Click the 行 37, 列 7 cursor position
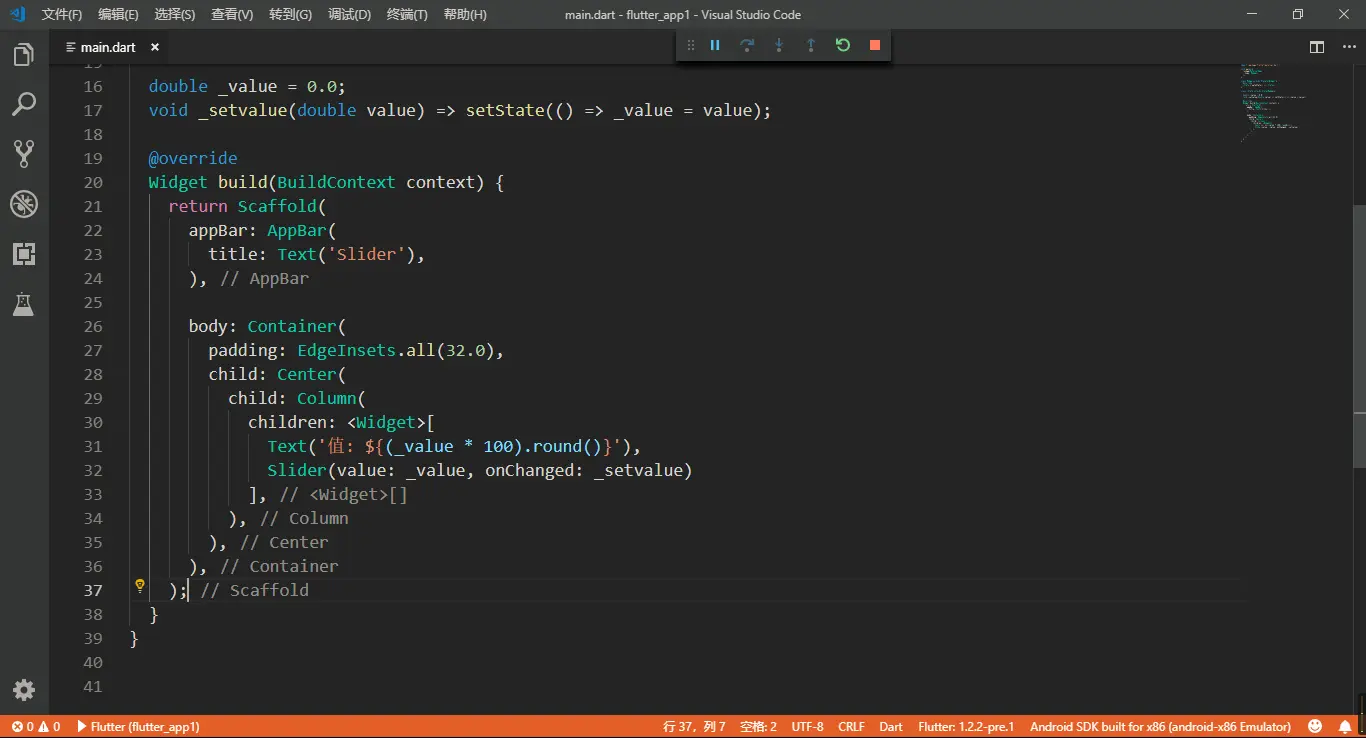 (694, 727)
